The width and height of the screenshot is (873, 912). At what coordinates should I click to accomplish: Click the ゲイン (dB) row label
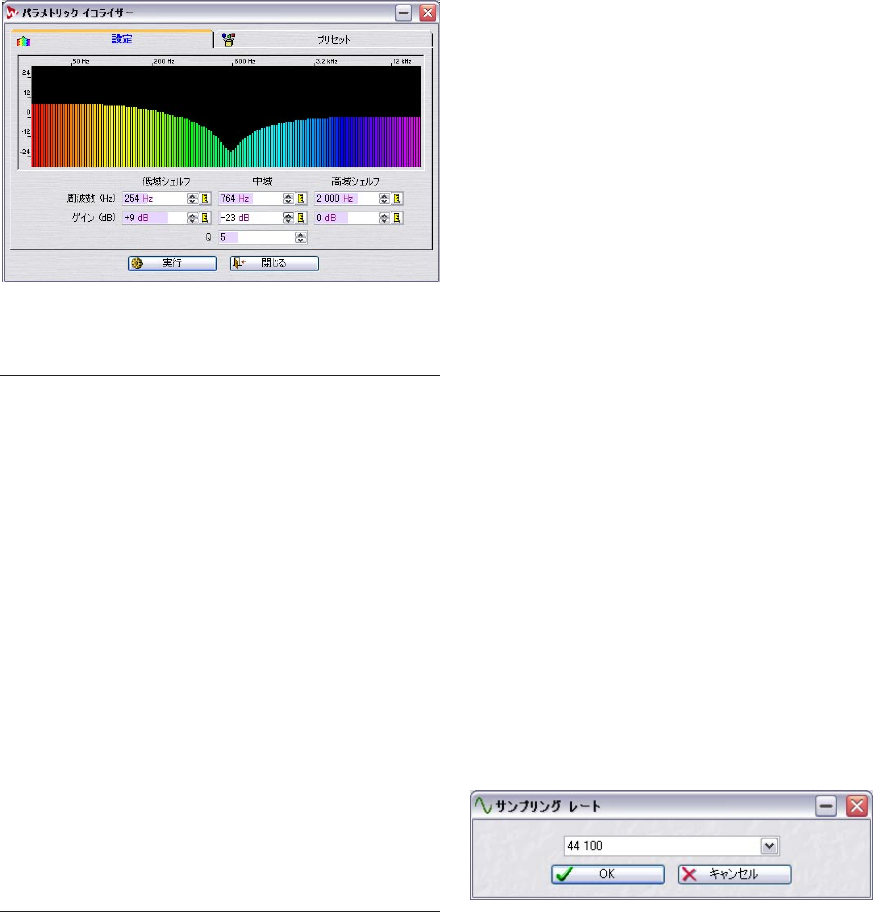tap(93, 218)
